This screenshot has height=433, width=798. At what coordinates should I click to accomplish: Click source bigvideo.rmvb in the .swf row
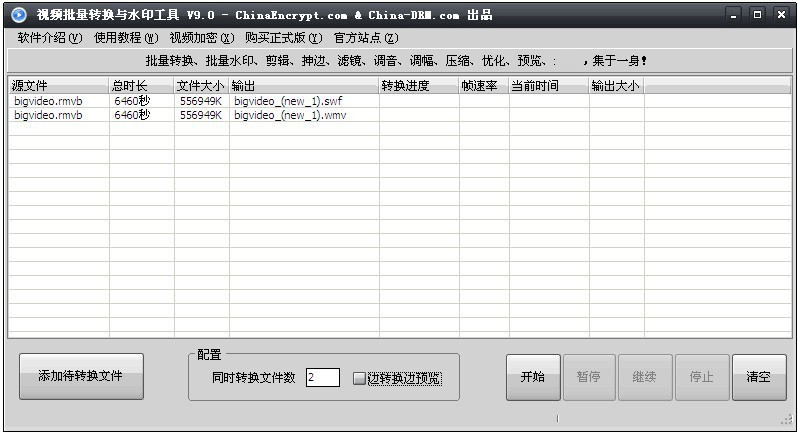(x=48, y=101)
